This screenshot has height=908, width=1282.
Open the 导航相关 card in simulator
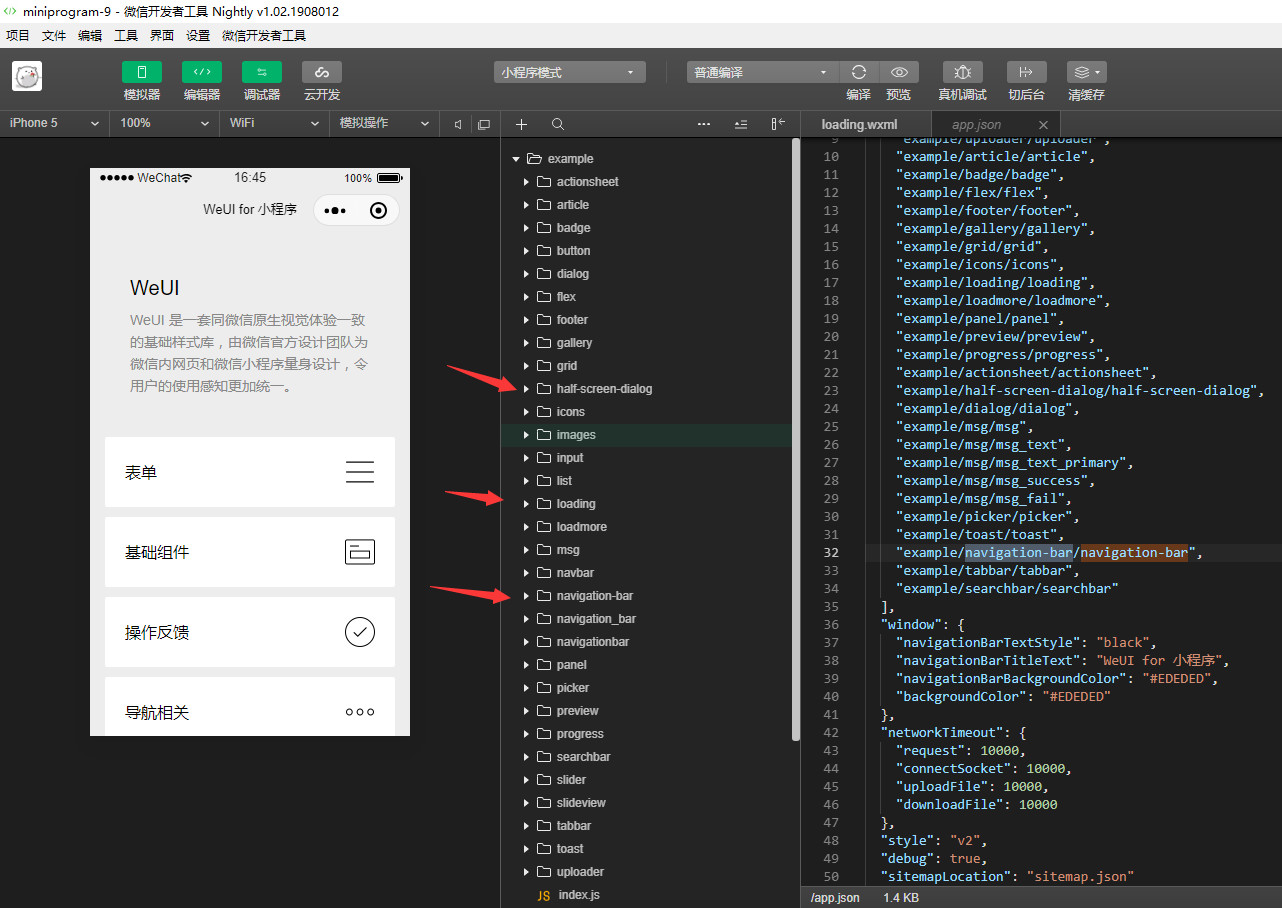(x=250, y=707)
